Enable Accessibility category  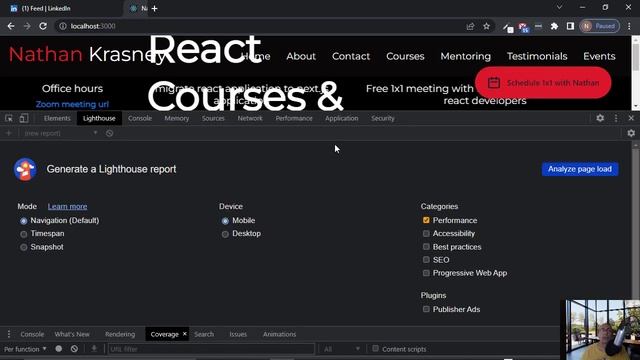pyautogui.click(x=426, y=233)
